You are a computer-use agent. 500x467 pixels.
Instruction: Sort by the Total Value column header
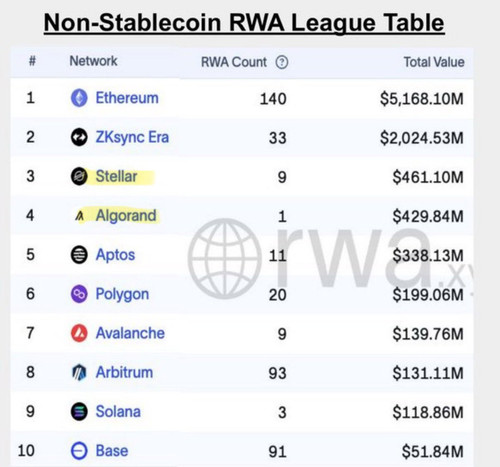[434, 62]
